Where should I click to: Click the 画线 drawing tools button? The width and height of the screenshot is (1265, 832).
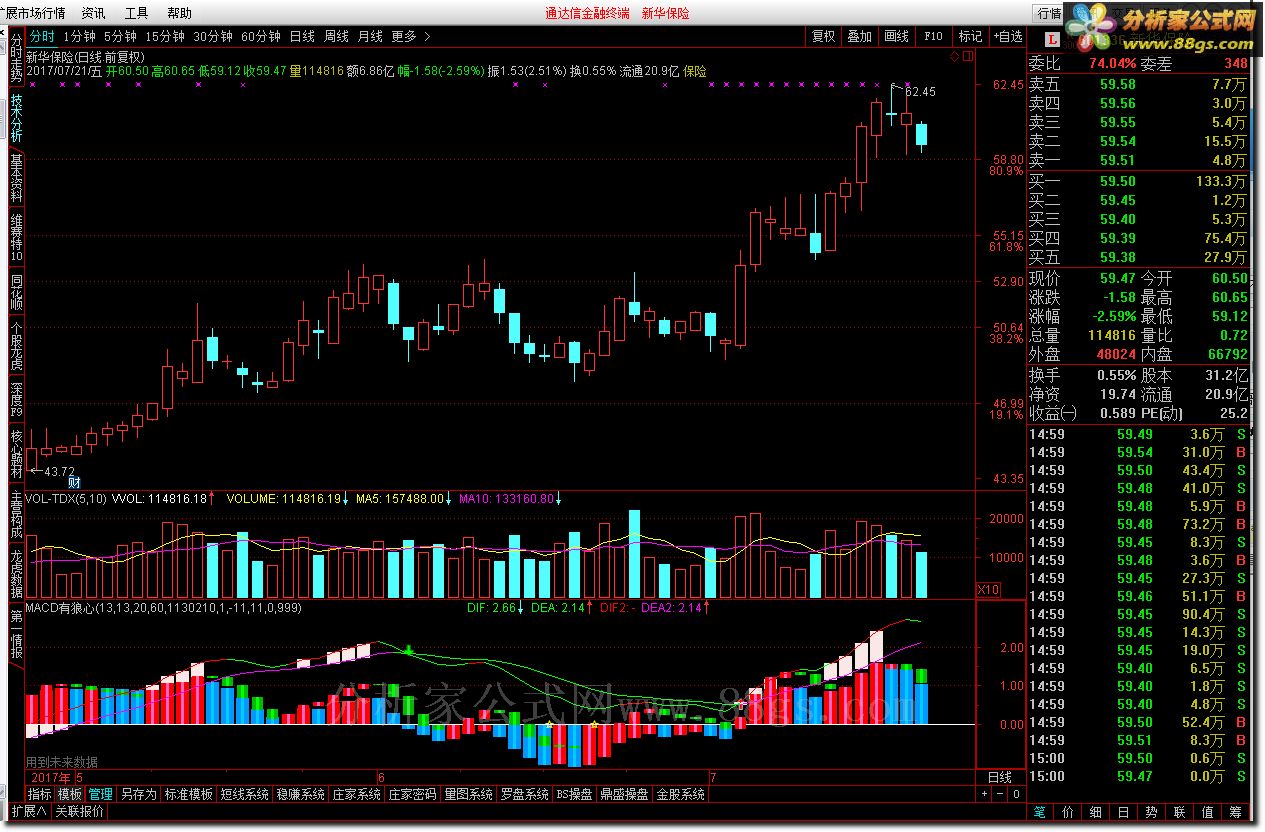(x=897, y=36)
